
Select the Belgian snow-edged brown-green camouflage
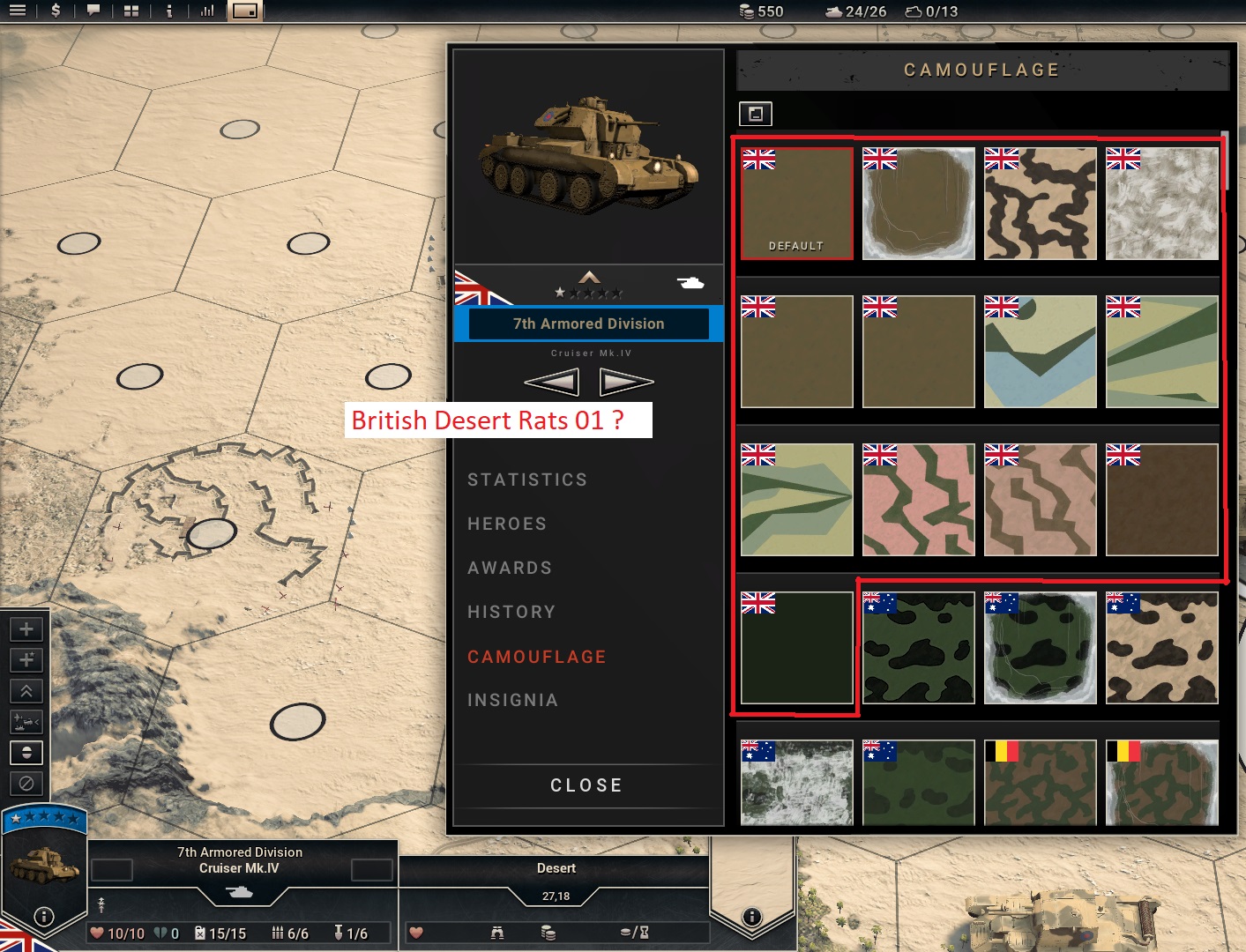1162,783
